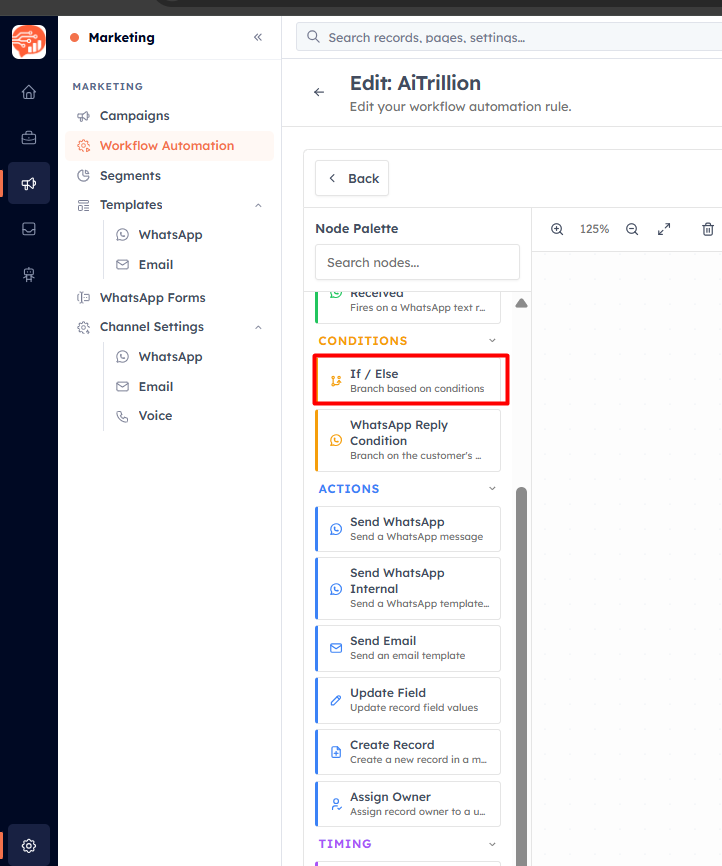Image resolution: width=722 pixels, height=866 pixels.
Task: Click the Send WhatsApp node icon
Action: 336,529
